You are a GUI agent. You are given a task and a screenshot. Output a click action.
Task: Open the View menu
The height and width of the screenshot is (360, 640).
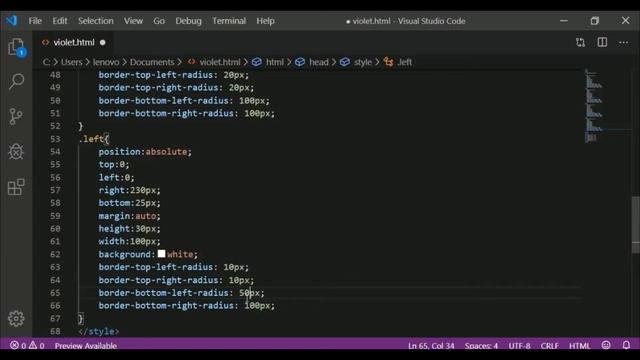(x=133, y=21)
